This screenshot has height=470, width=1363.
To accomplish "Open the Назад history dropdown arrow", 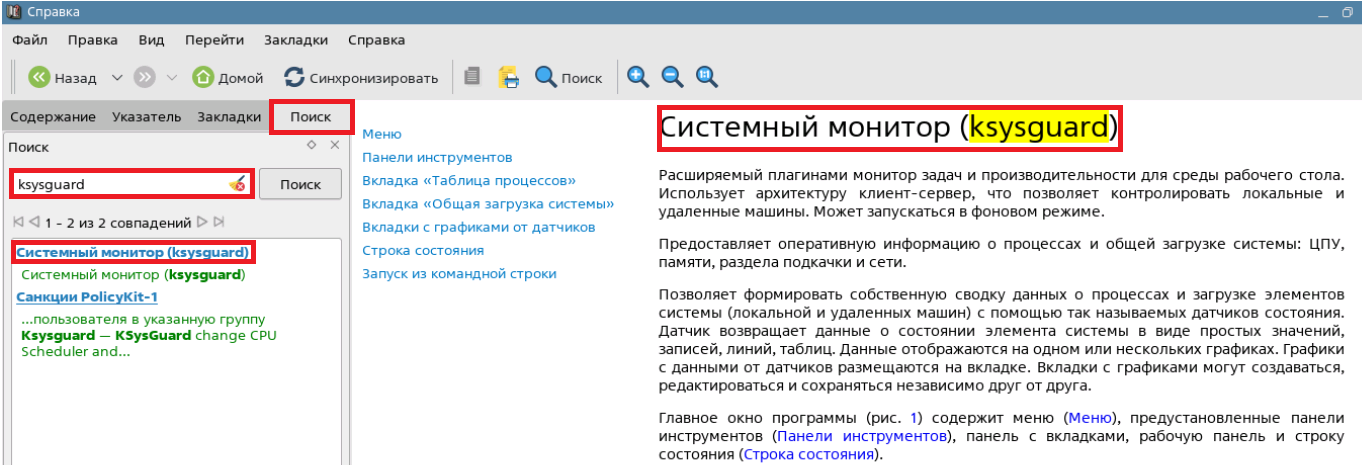I will coord(116,77).
